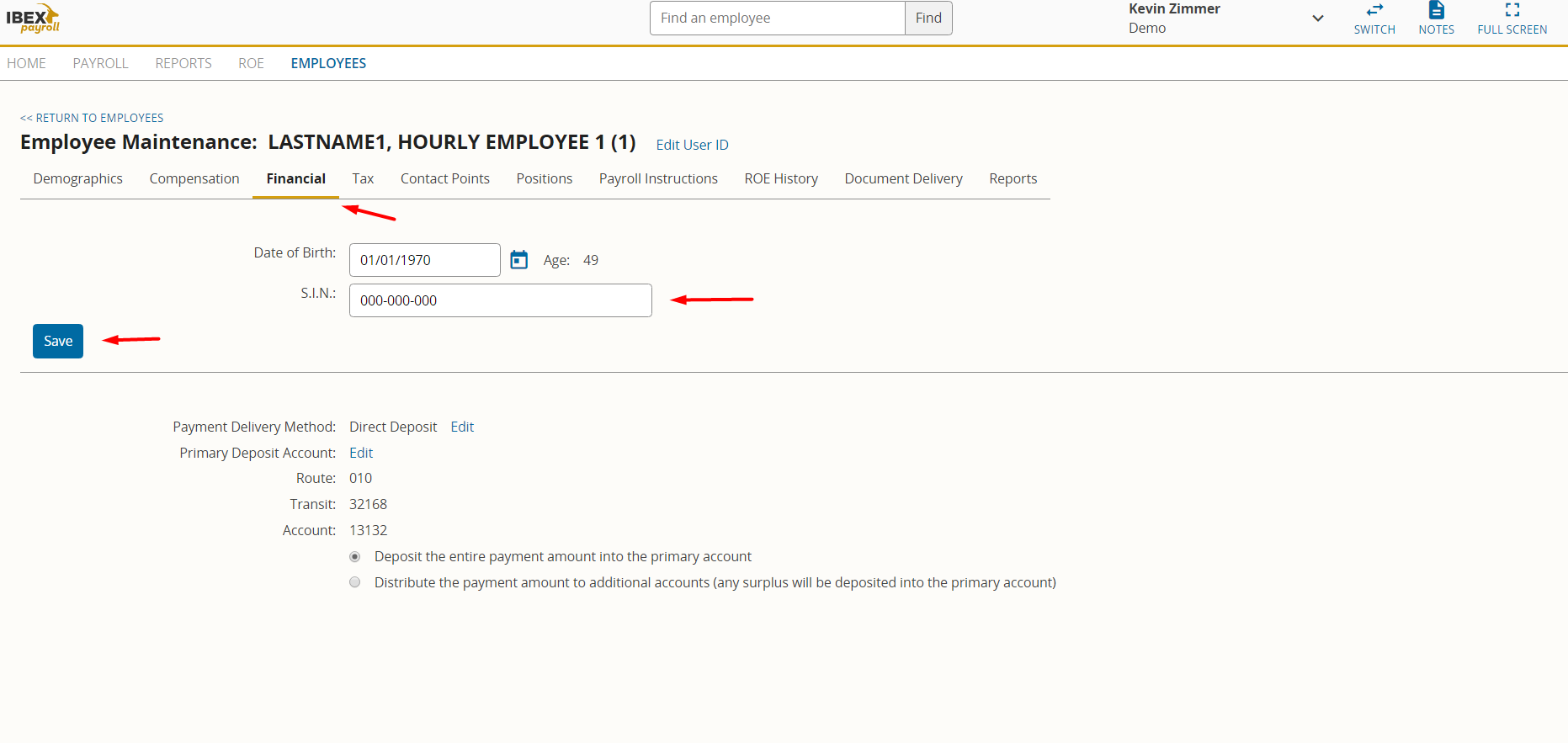This screenshot has height=743, width=1568.
Task: Edit the Payment Delivery Method
Action: [x=462, y=427]
